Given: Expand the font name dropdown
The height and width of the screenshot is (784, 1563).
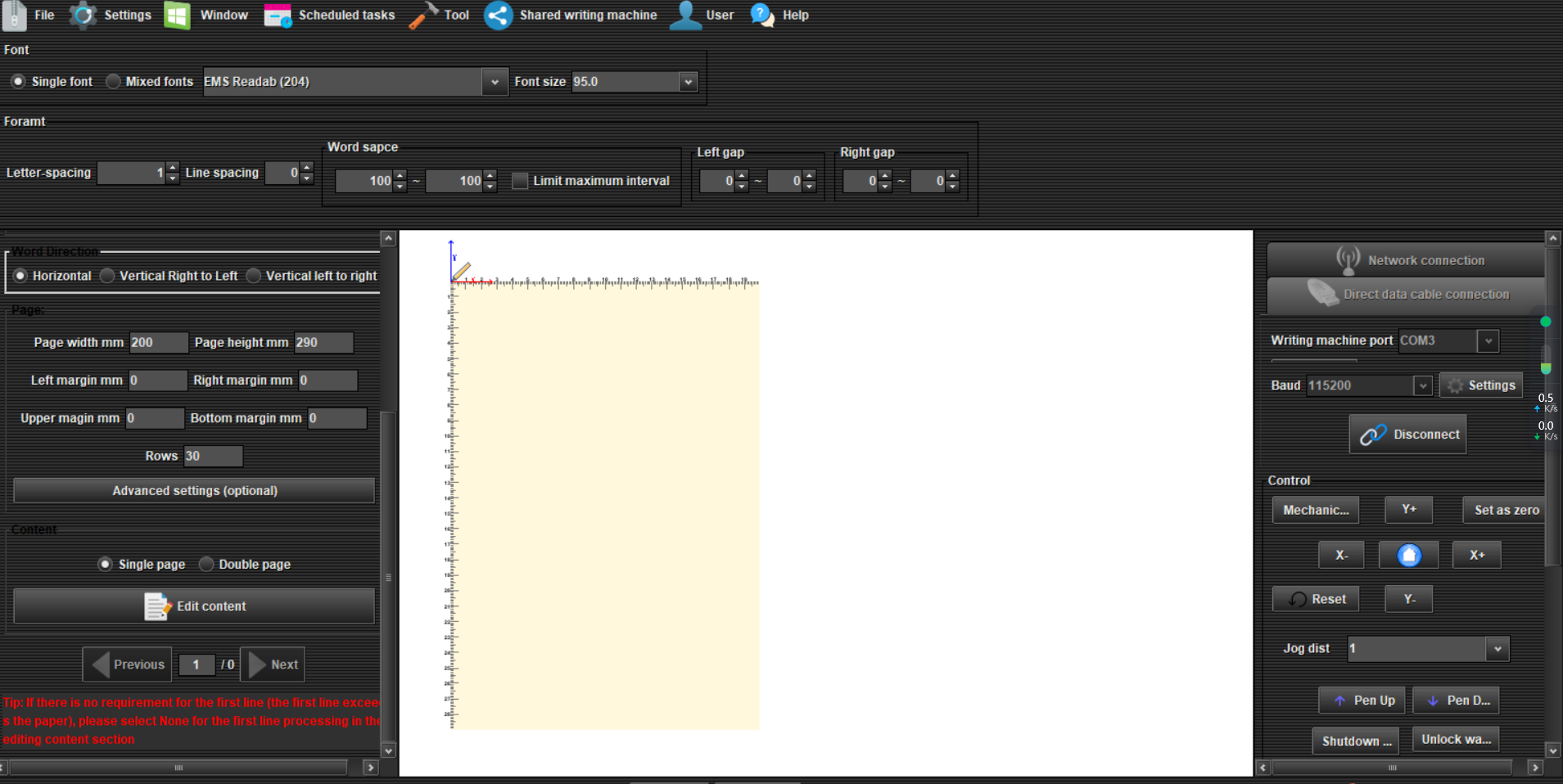Looking at the screenshot, I should pos(495,82).
